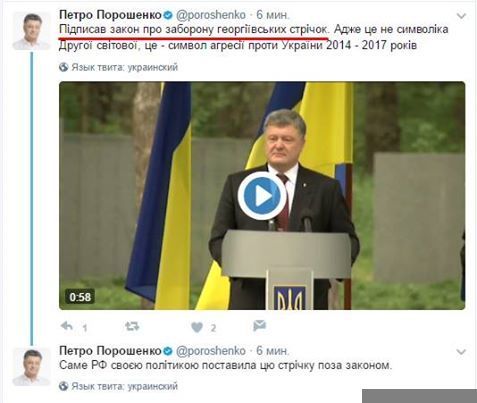Like the first tweet with heart icon
Viewport: 477px width, 403px height.
[x=197, y=327]
